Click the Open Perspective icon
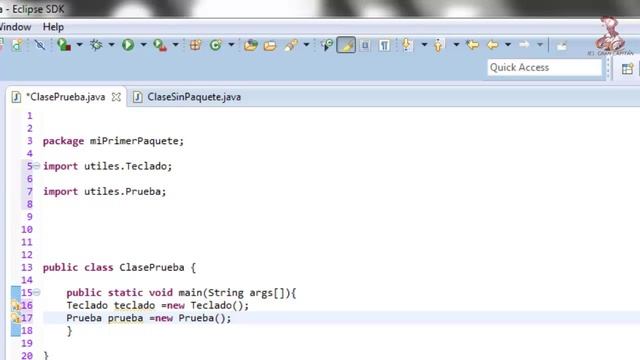 627,69
